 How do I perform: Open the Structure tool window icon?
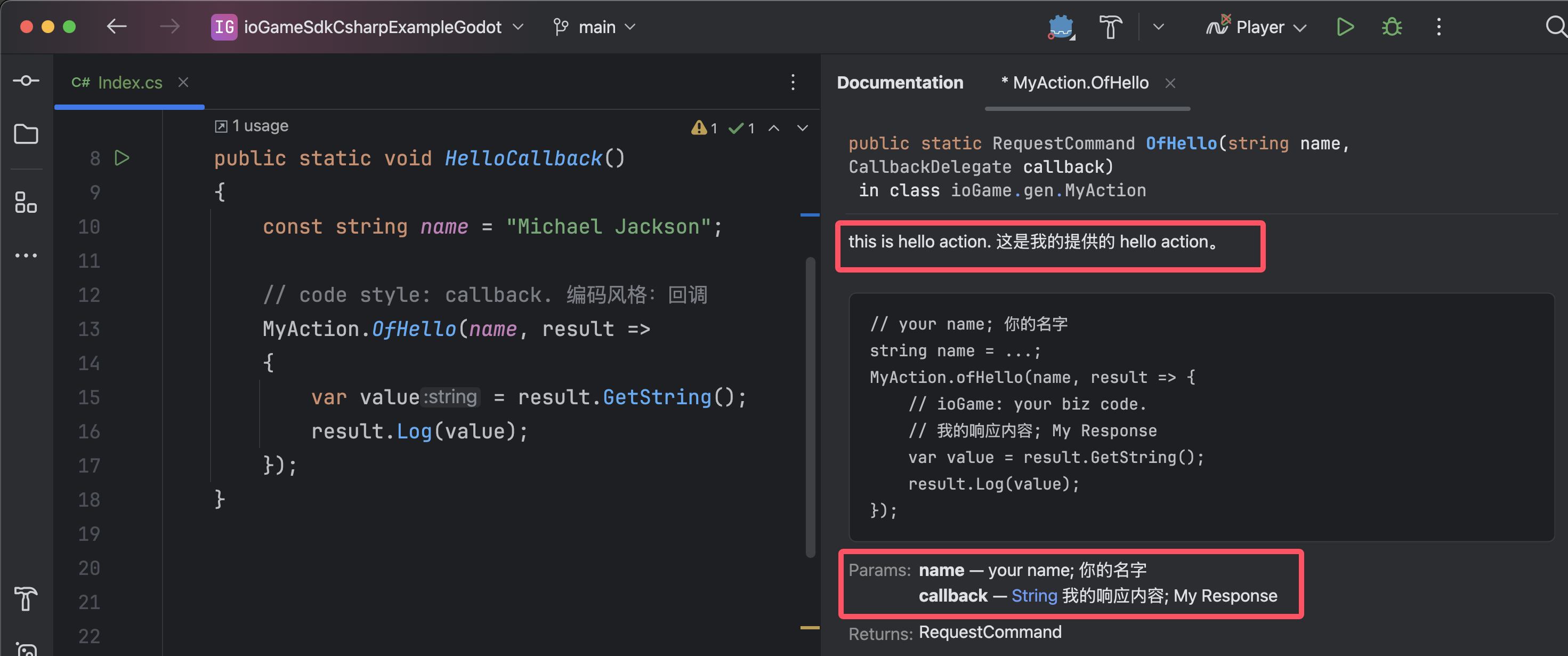[x=26, y=202]
